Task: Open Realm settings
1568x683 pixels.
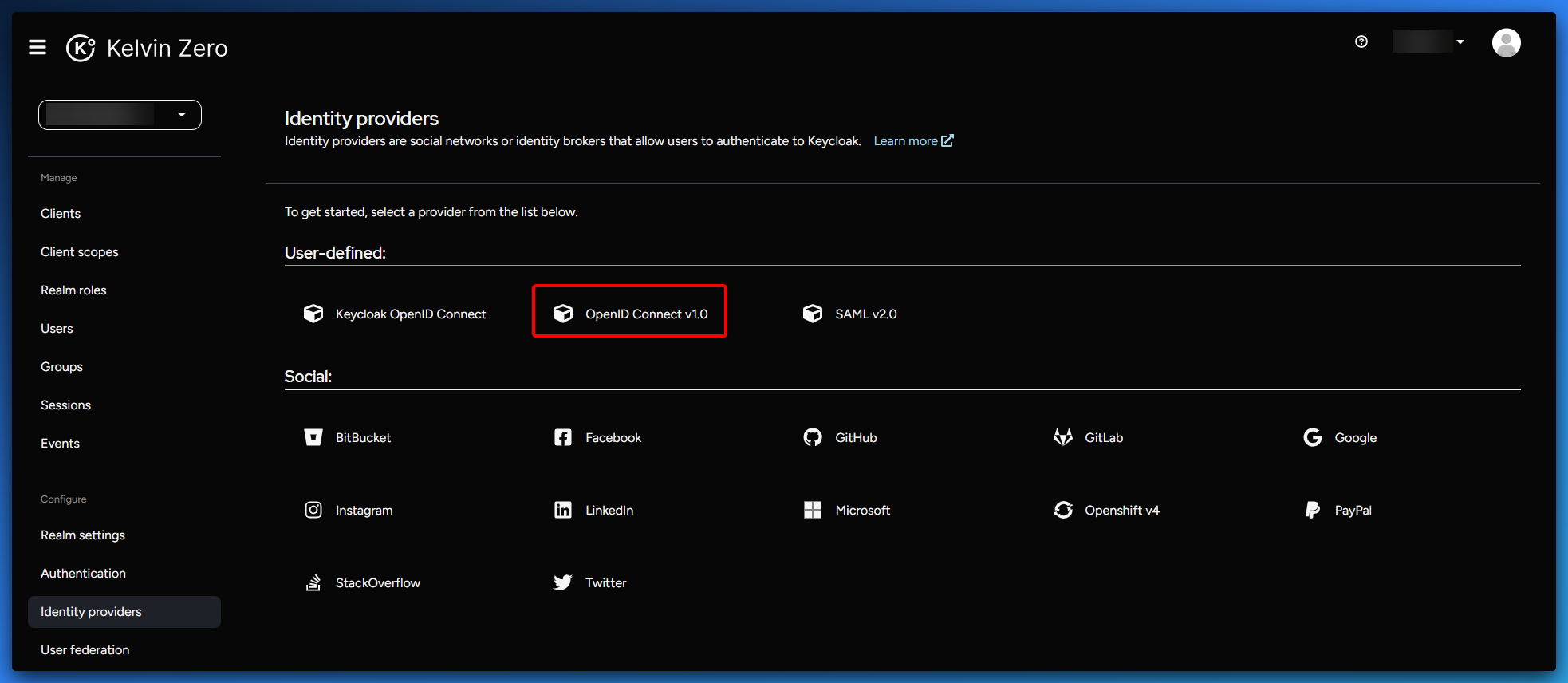Action: pos(83,535)
